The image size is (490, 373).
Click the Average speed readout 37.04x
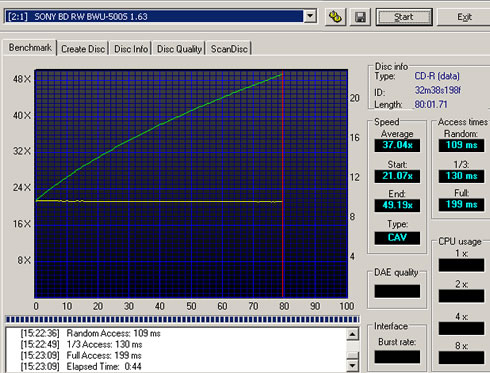397,145
